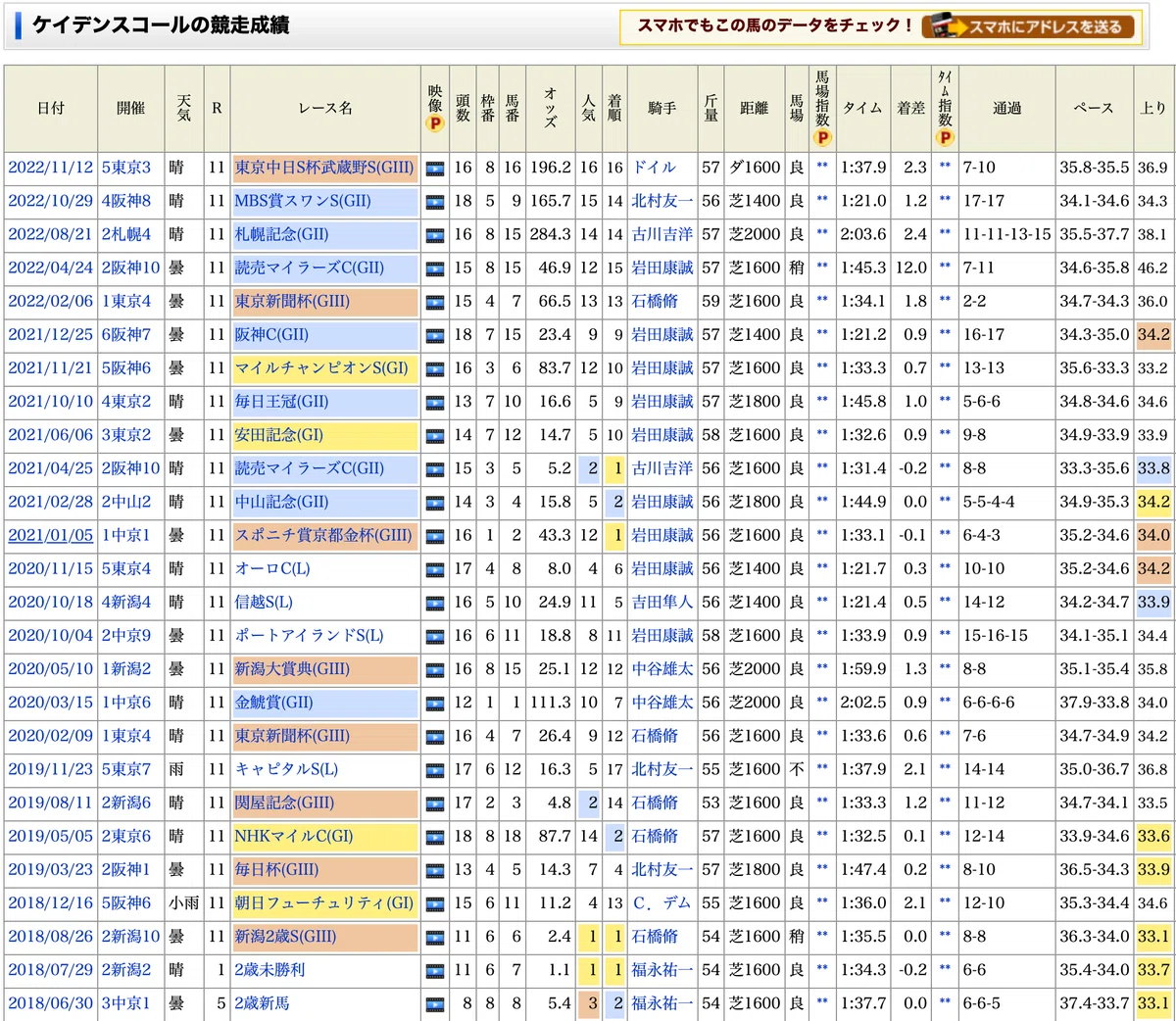
Task: Click video icon for 朝日フューチュリティ(GI)
Action: click(x=435, y=904)
